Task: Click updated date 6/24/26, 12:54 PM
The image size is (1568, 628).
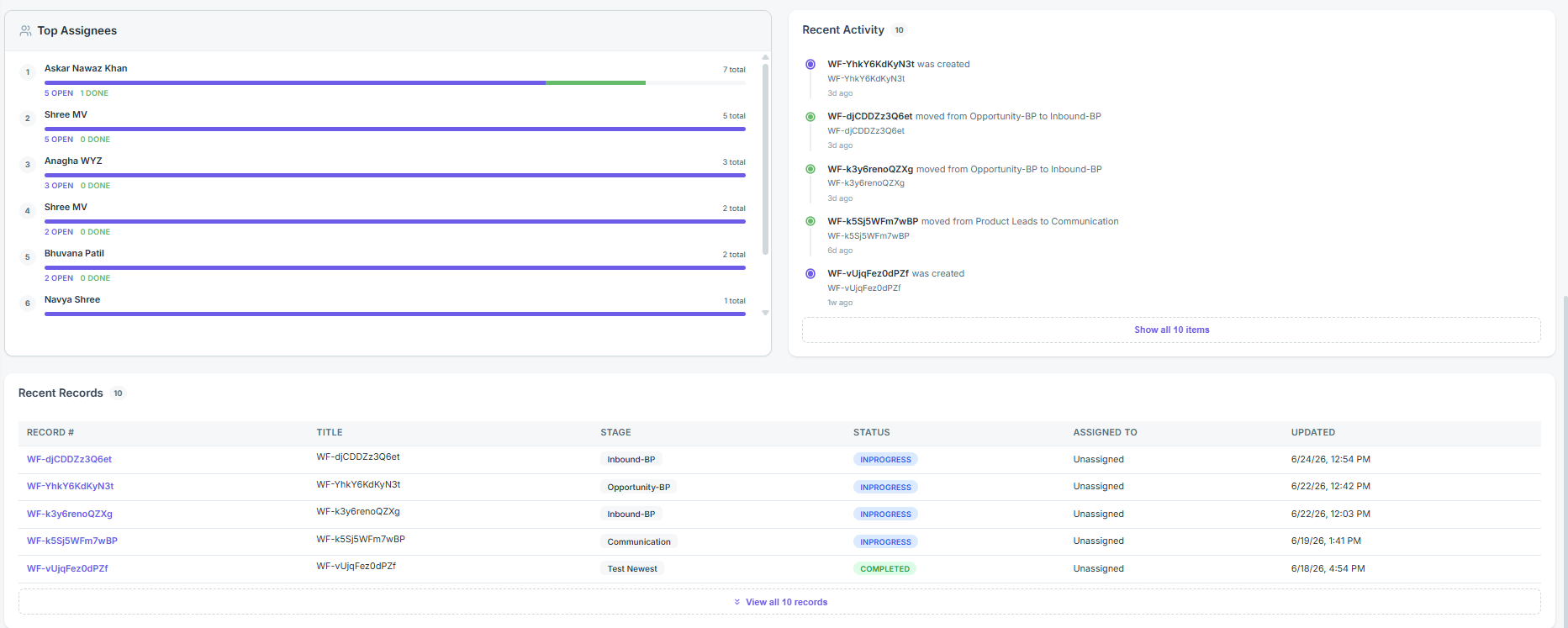Action: [x=1331, y=459]
